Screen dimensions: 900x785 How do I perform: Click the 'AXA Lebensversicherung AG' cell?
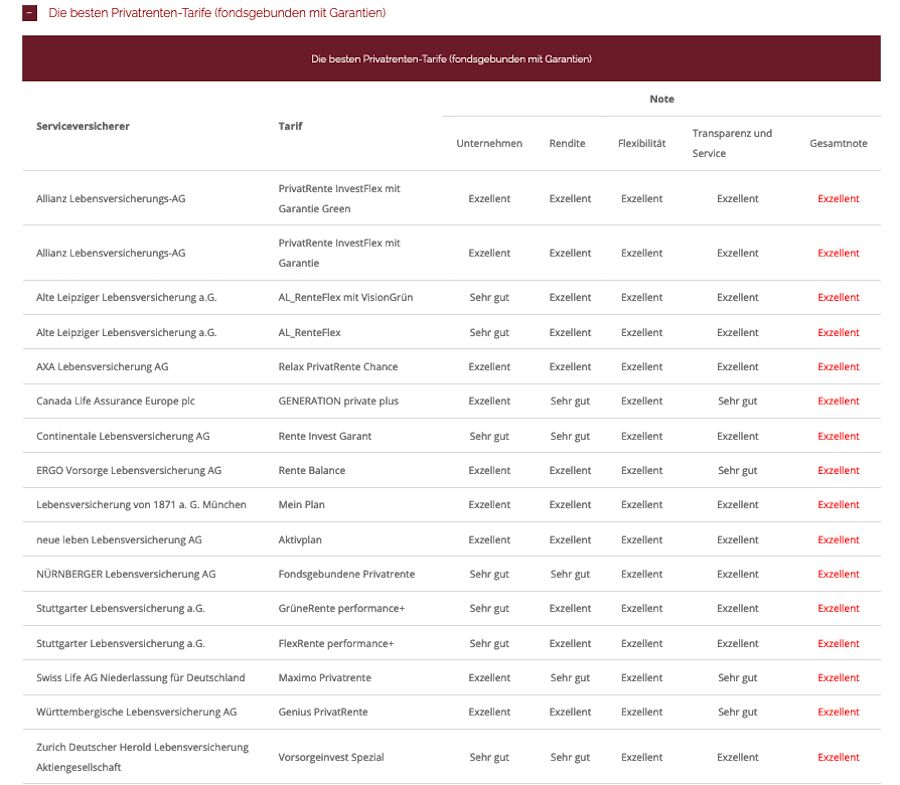coord(102,367)
